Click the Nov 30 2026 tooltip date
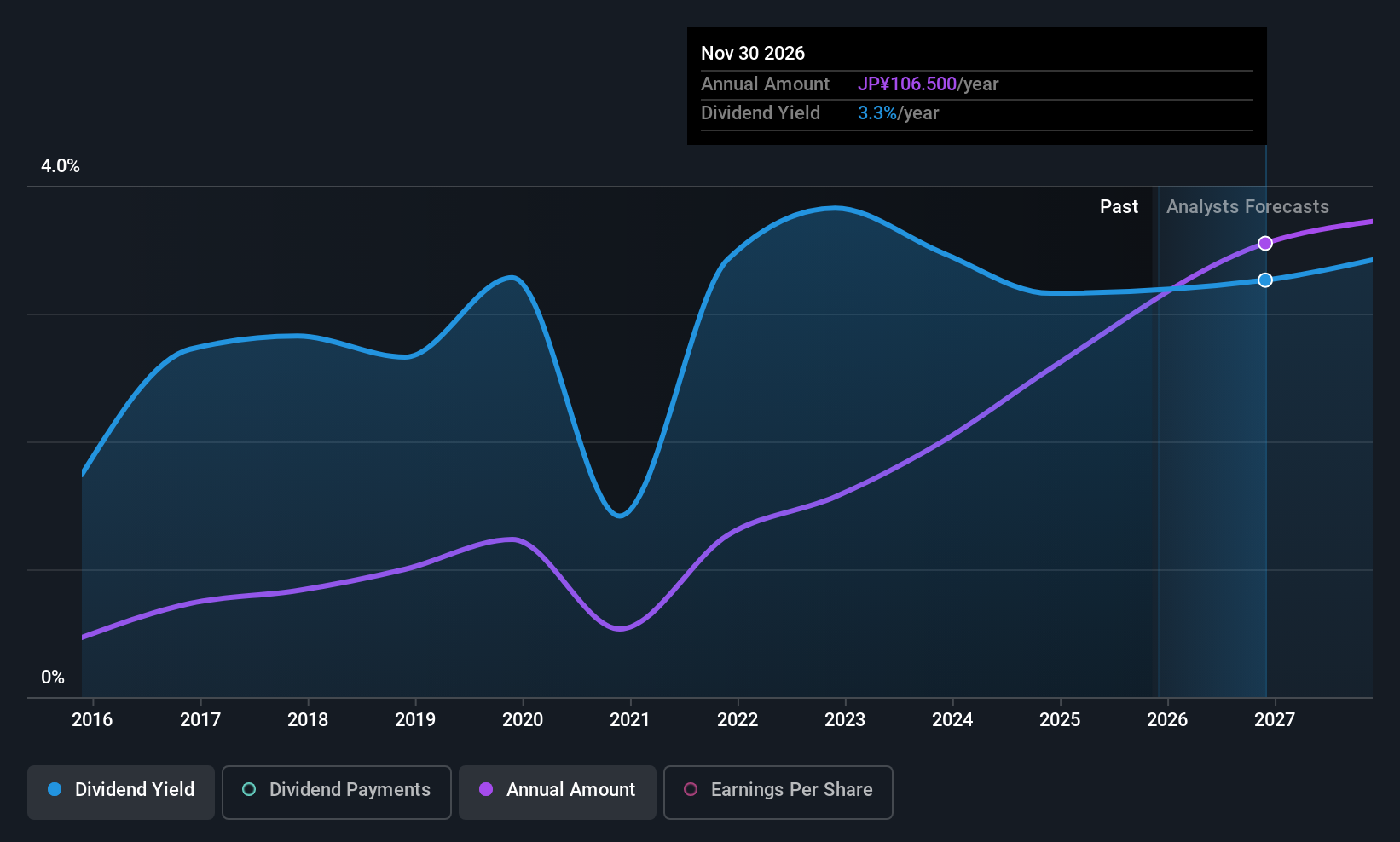The height and width of the screenshot is (842, 1400). click(x=753, y=54)
